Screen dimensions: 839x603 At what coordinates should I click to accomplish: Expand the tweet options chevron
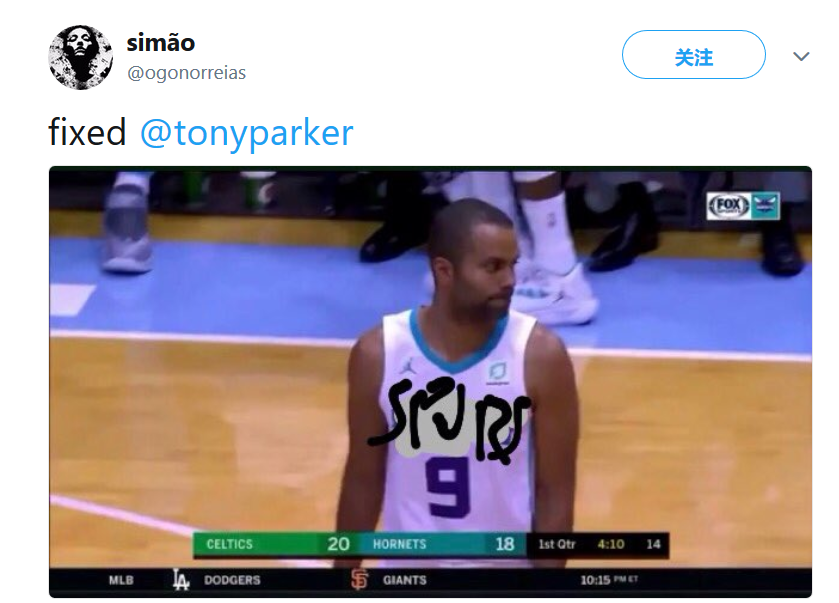800,56
